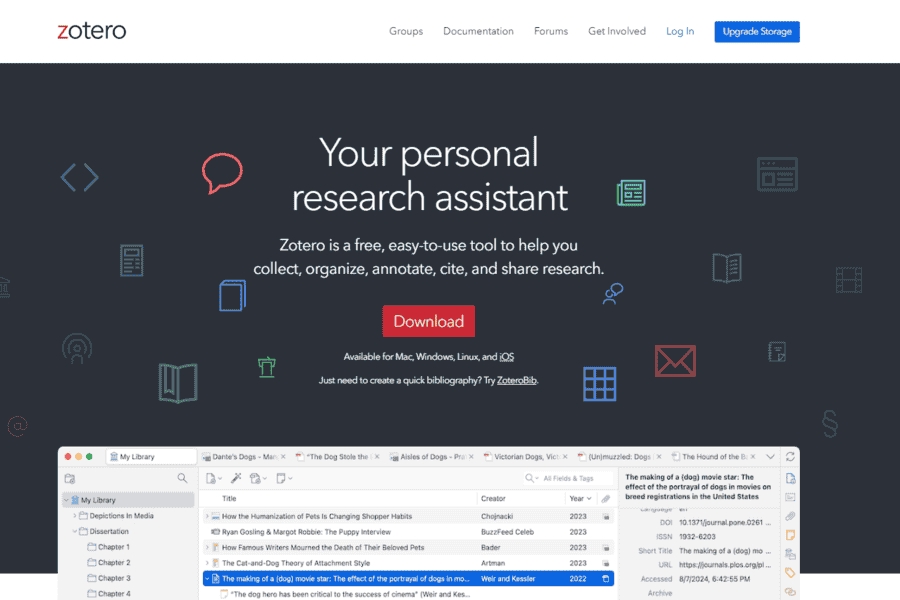The width and height of the screenshot is (900, 600).
Task: Click the Upgrade Storage button
Action: click(x=757, y=32)
